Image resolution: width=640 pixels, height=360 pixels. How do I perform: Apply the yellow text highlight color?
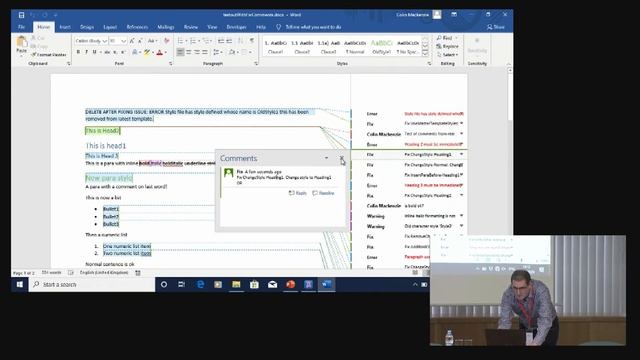(147, 52)
